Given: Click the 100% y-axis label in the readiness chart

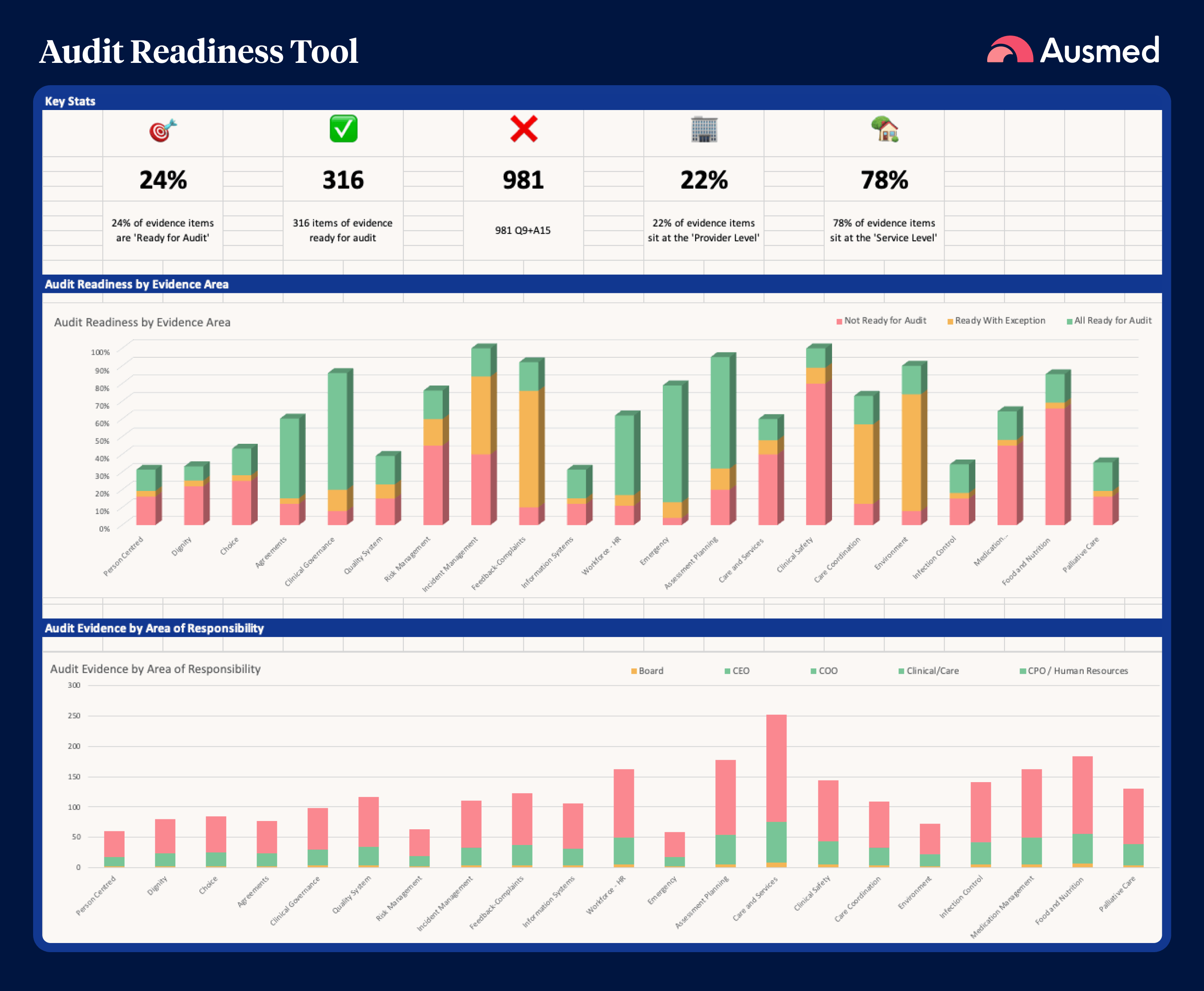Looking at the screenshot, I should coord(101,352).
